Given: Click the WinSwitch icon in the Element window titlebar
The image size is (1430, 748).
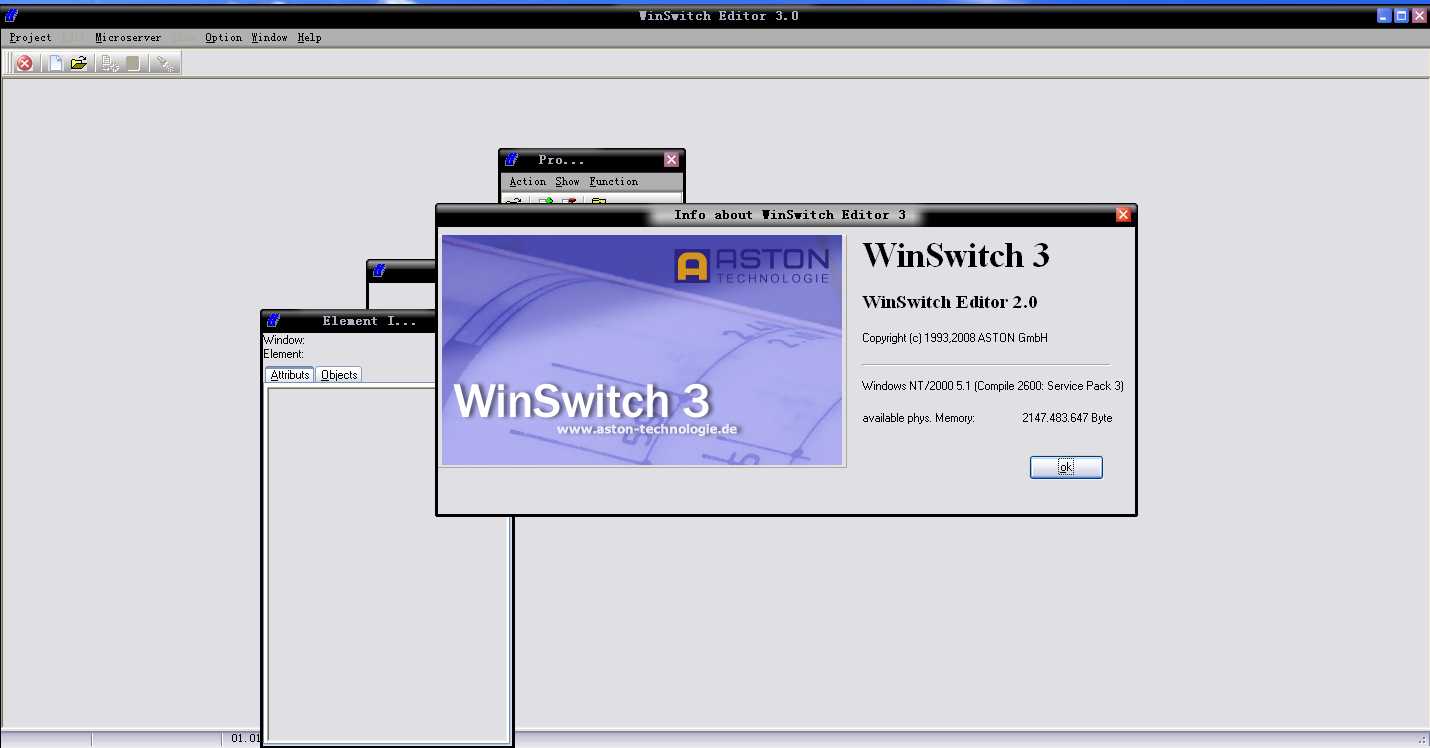Looking at the screenshot, I should point(271,320).
